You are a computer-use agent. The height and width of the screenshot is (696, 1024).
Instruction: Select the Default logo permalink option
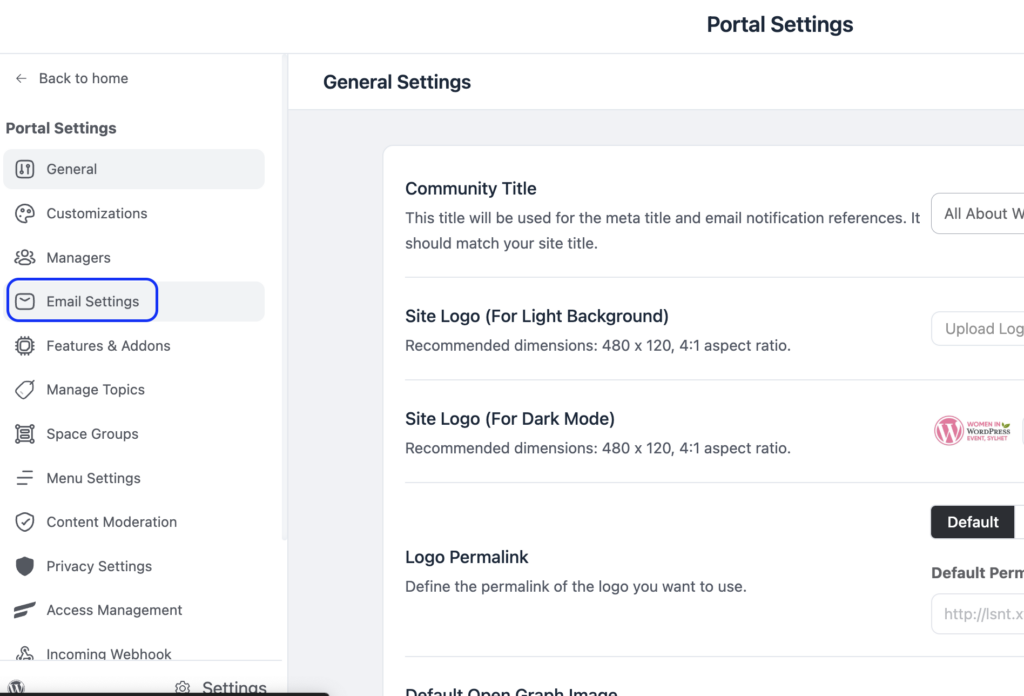tap(972, 522)
